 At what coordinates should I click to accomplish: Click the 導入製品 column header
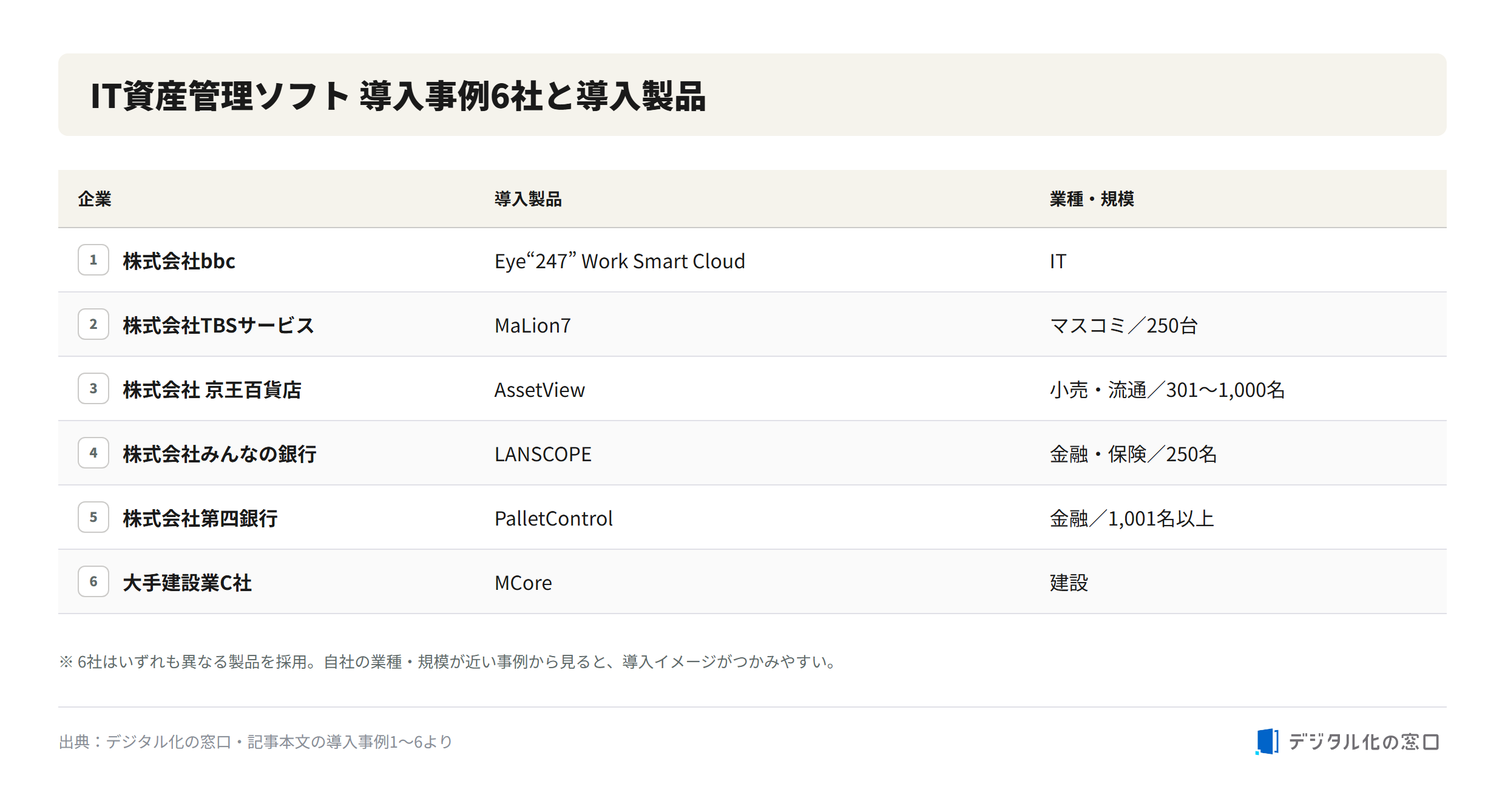click(528, 199)
